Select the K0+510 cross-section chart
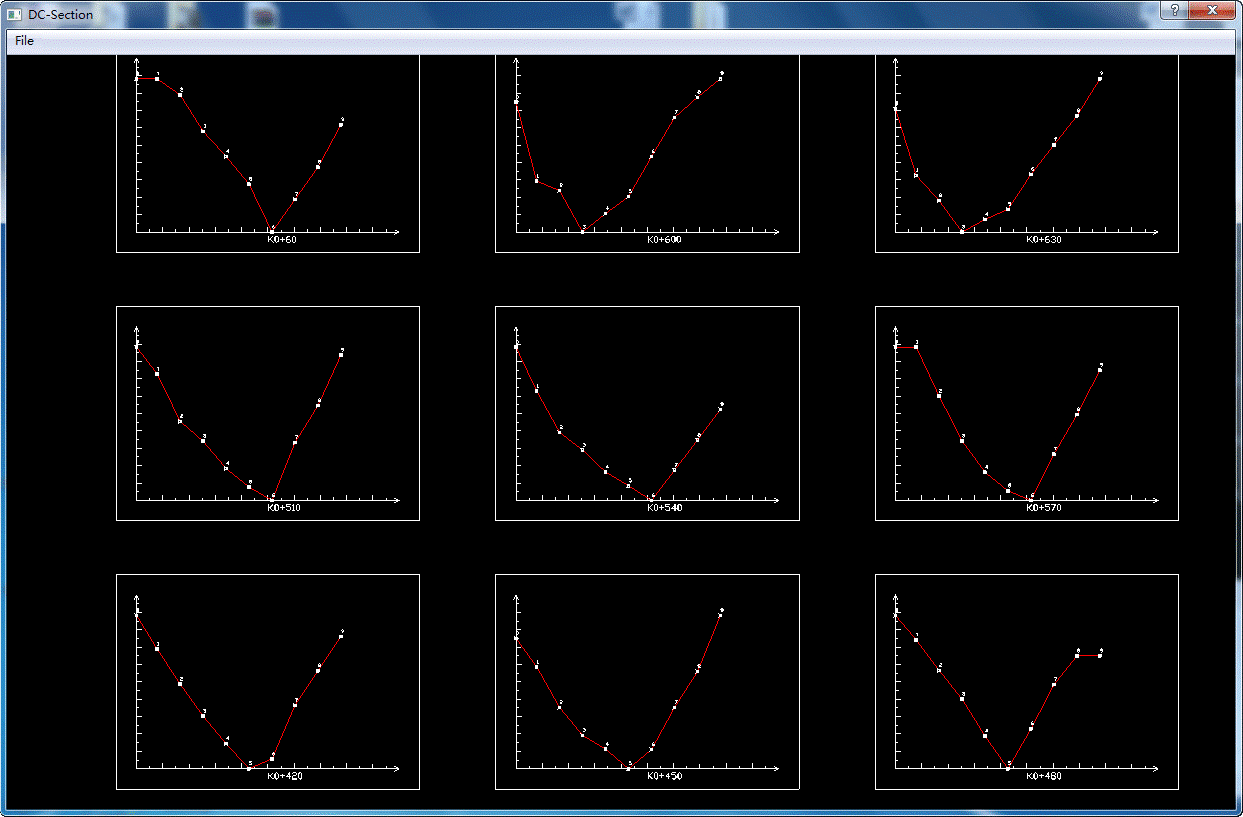1243x817 pixels. coord(268,413)
